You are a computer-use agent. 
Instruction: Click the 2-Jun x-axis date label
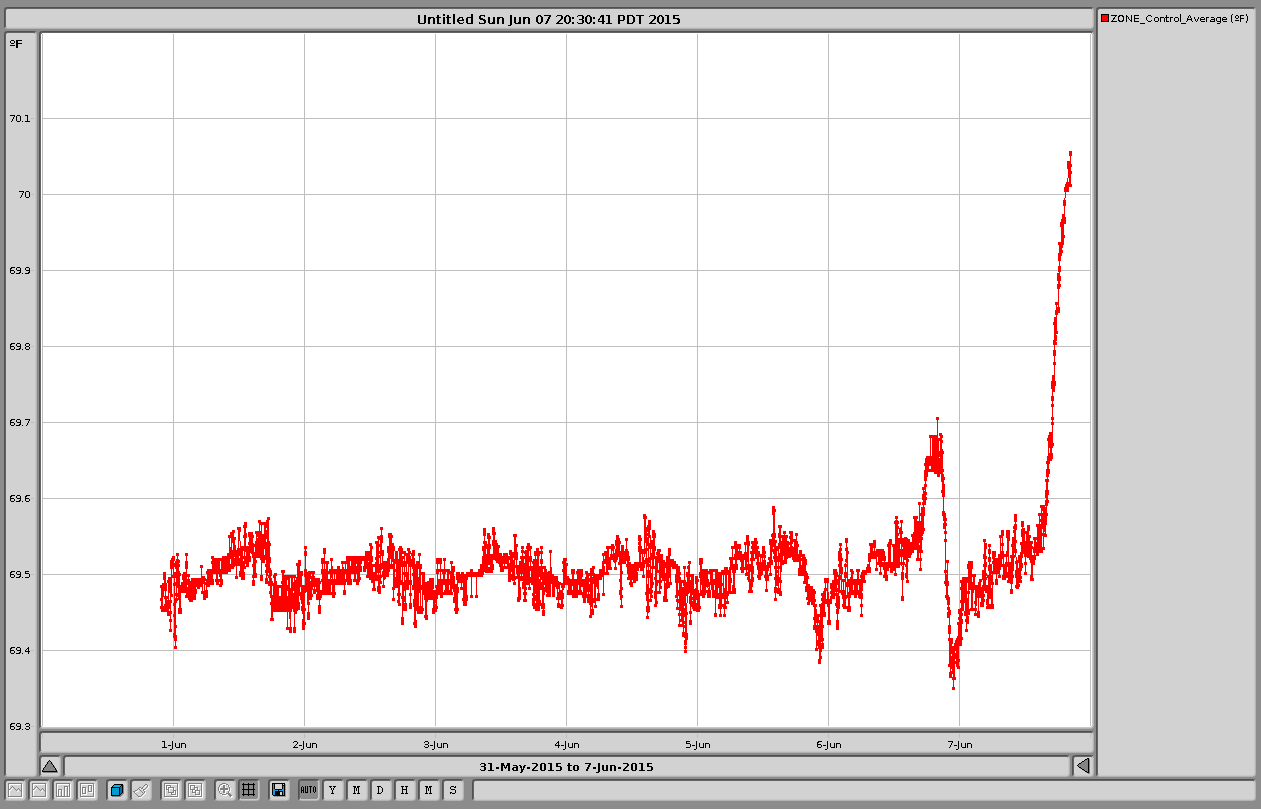coord(305,744)
